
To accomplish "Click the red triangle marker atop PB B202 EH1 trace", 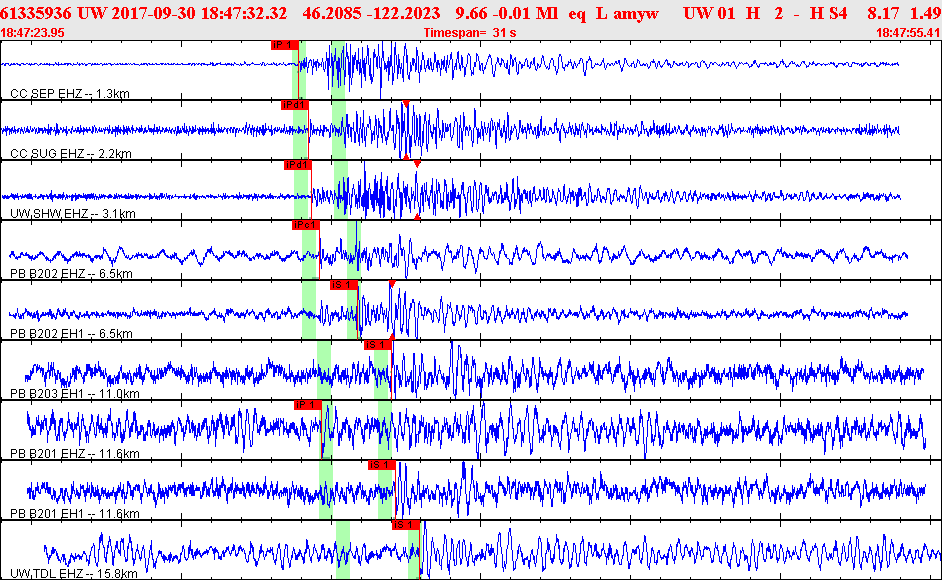I will pos(392,284).
